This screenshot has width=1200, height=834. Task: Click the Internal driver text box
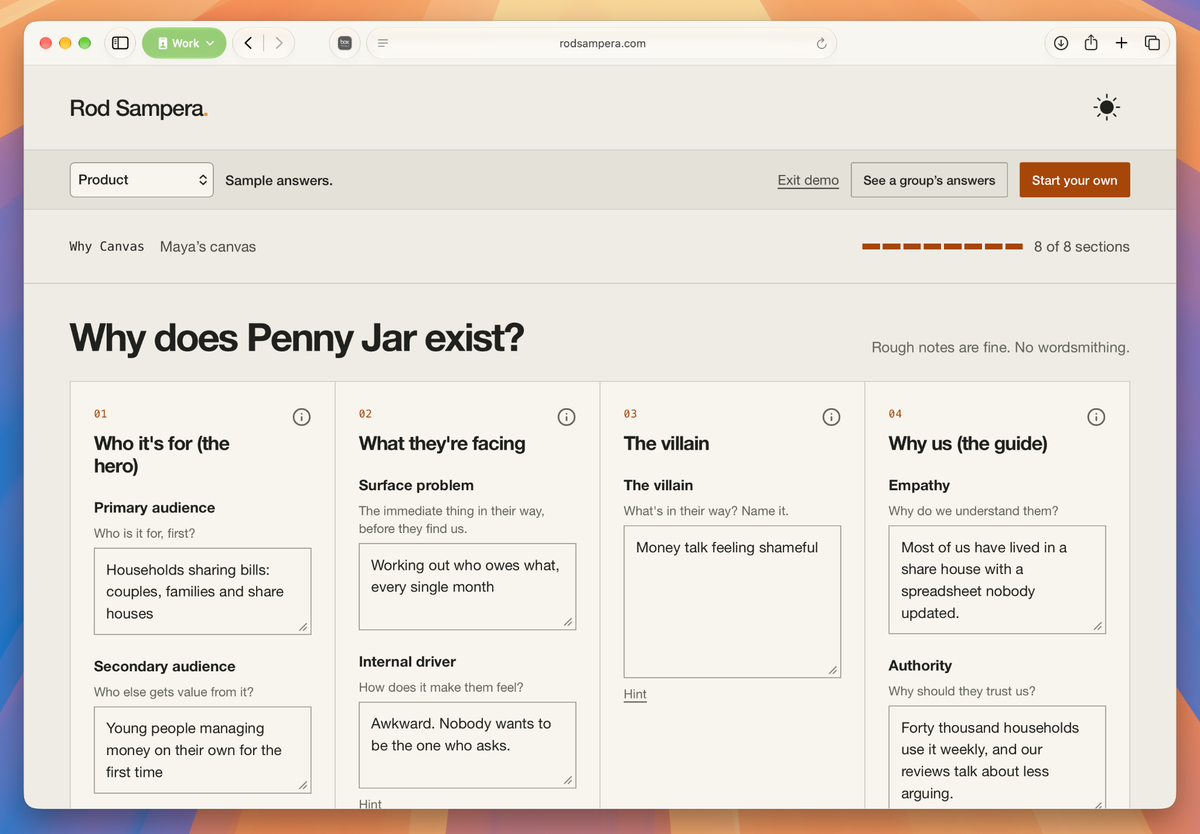pyautogui.click(x=467, y=744)
